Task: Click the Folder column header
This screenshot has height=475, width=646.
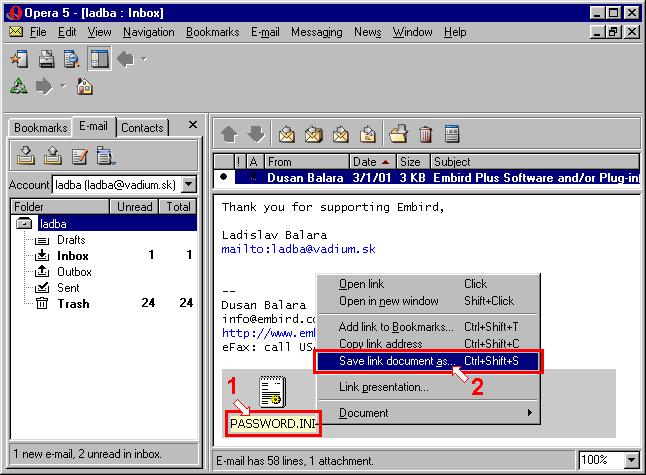Action: 60,206
